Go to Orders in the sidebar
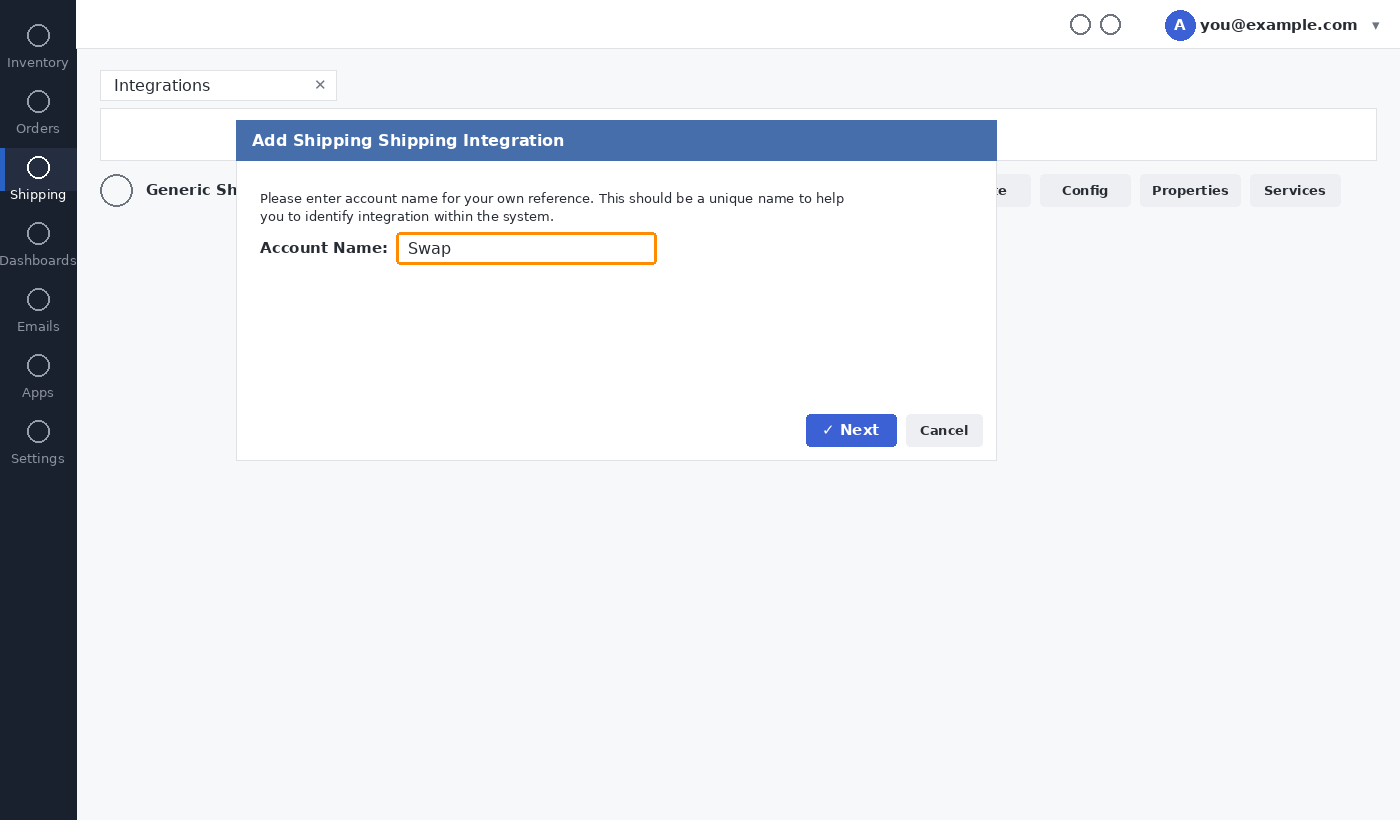1400x820 pixels. pyautogui.click(x=38, y=114)
